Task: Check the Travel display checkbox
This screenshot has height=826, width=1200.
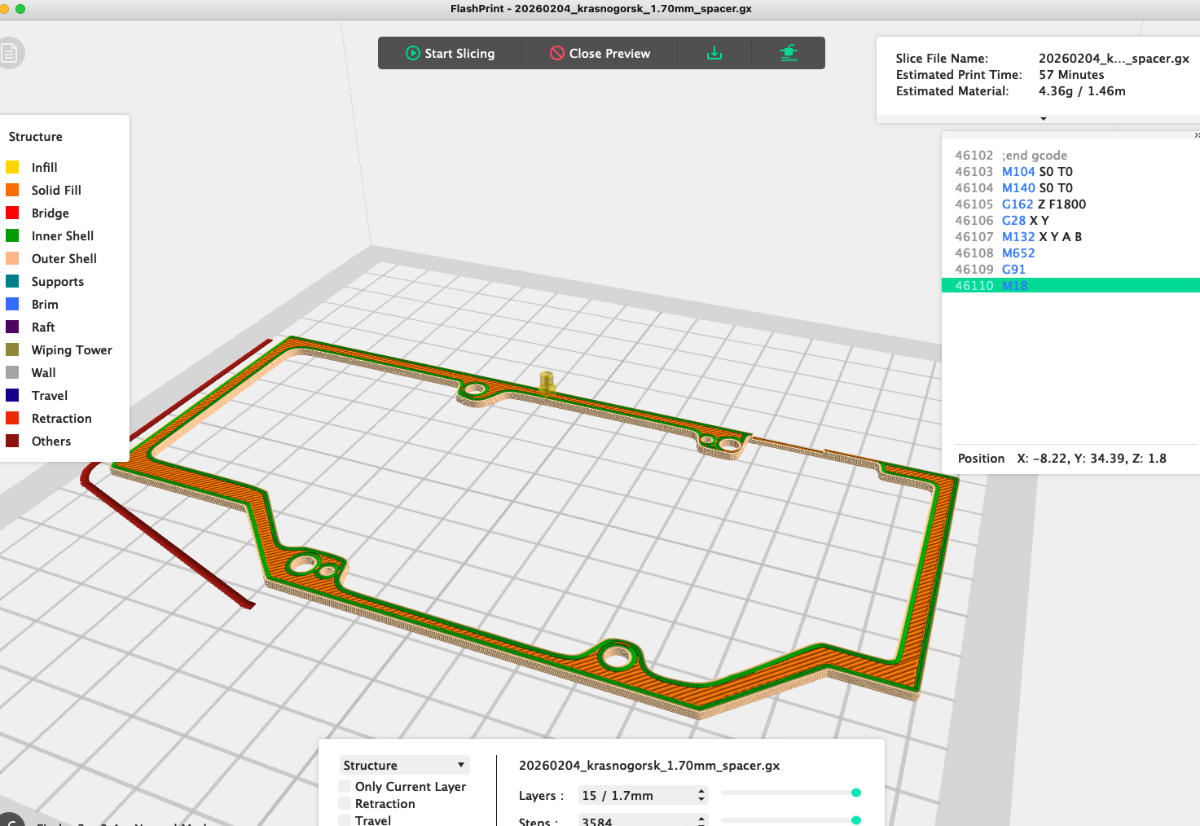Action: coord(345,820)
